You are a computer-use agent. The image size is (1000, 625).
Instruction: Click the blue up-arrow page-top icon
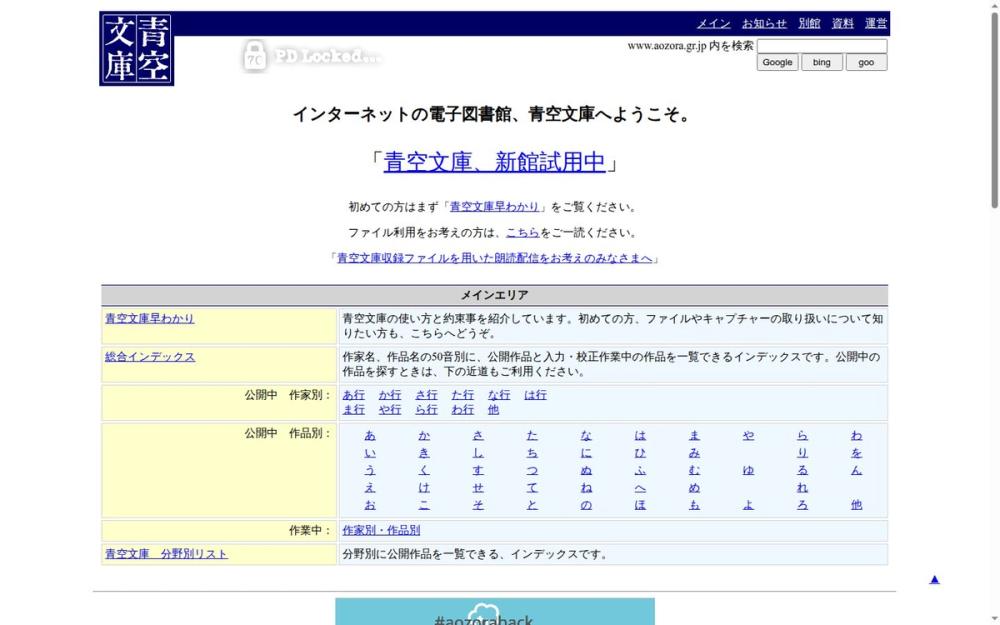coord(934,580)
